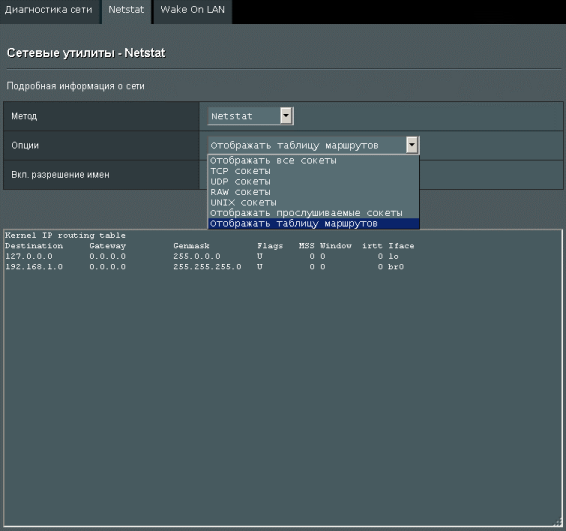
Task: Open the Метод dropdown arrow
Action: [286, 116]
